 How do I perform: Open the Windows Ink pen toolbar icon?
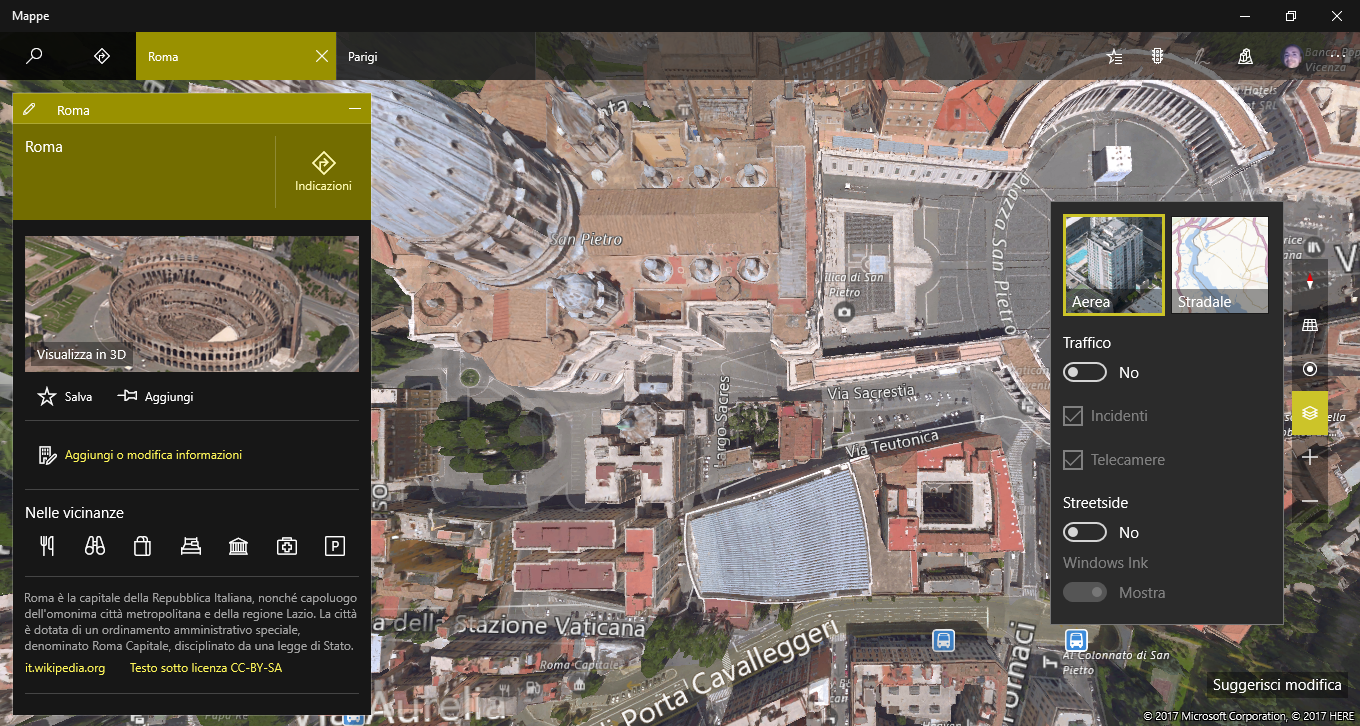coord(1200,57)
